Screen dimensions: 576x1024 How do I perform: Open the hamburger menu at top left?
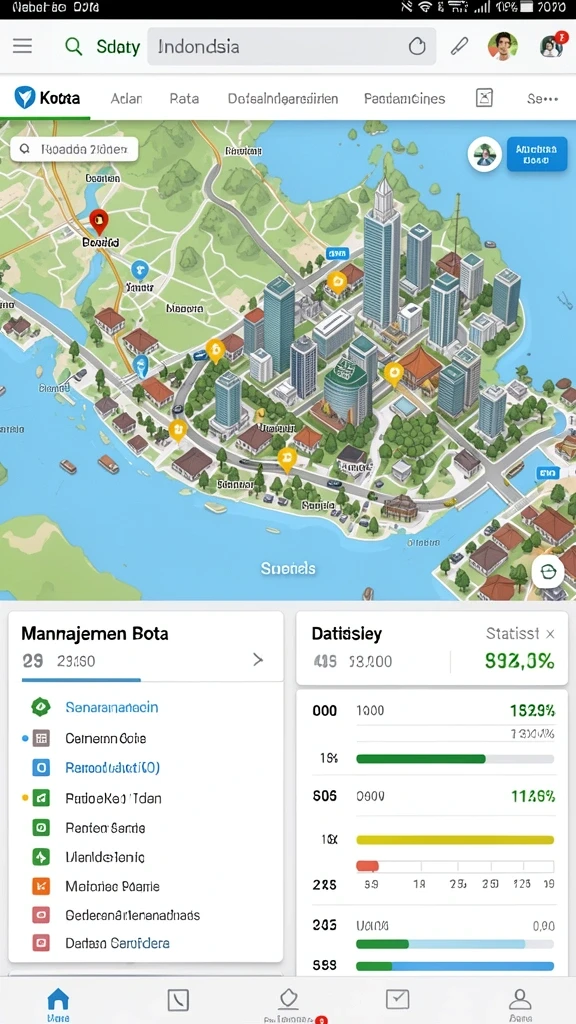(22, 46)
